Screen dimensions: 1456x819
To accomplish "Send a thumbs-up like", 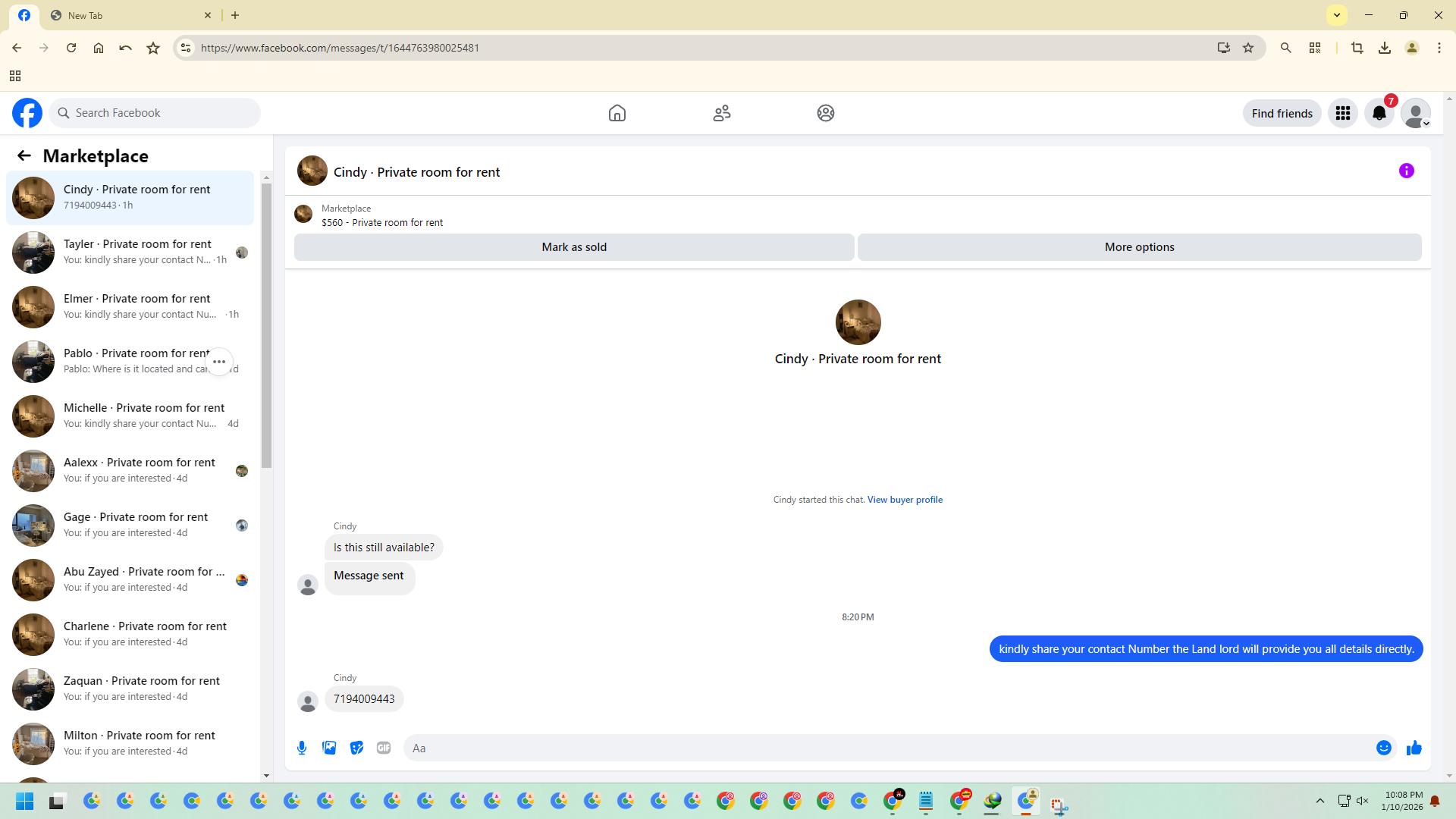I will point(1414,748).
